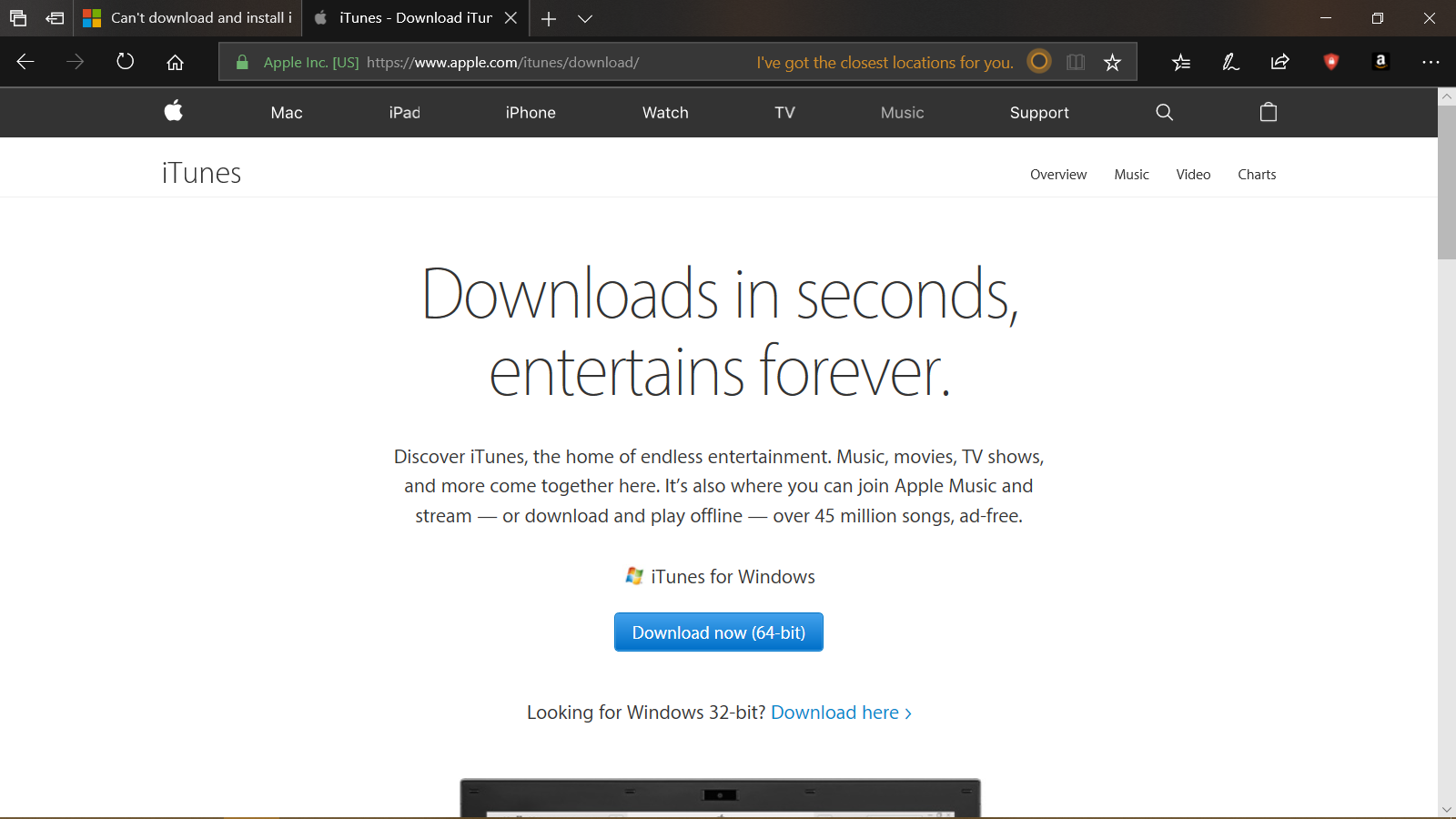1456x819 pixels.
Task: Open a new tab with plus icon
Action: [549, 18]
